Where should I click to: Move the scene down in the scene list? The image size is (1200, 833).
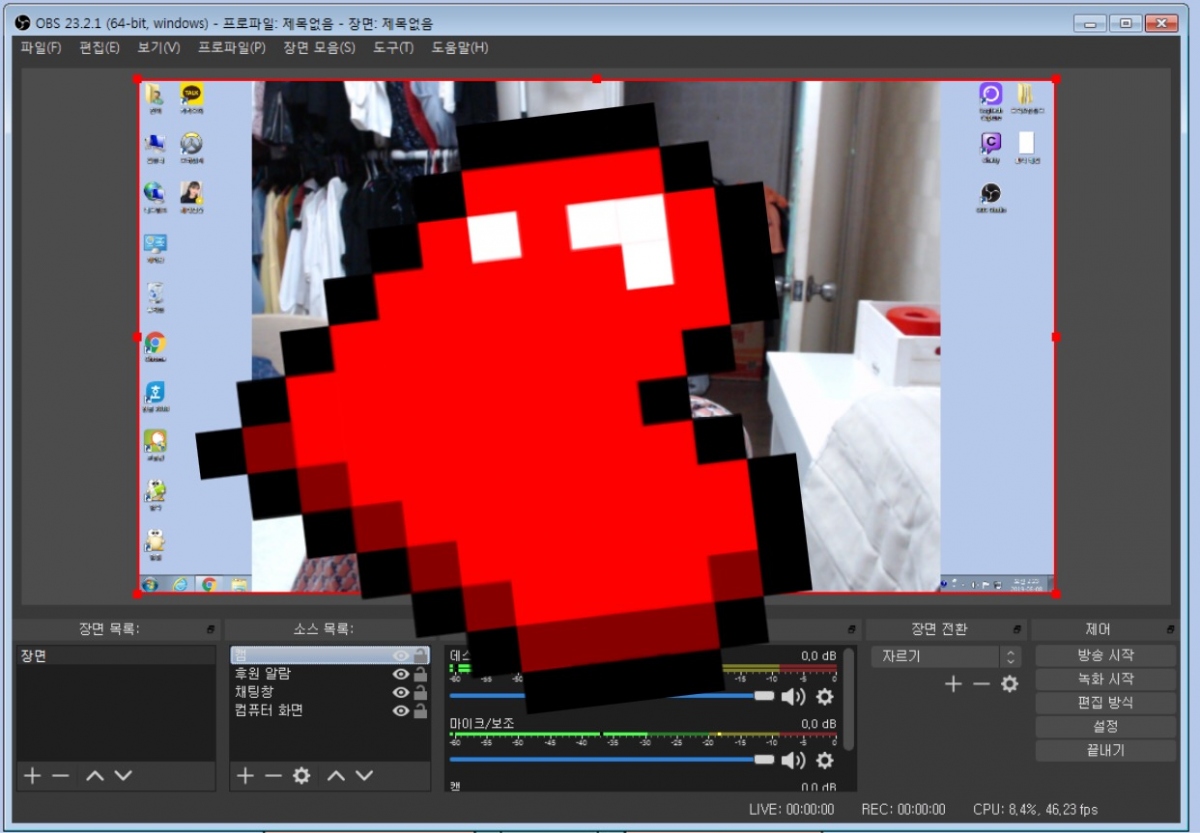pyautogui.click(x=123, y=776)
